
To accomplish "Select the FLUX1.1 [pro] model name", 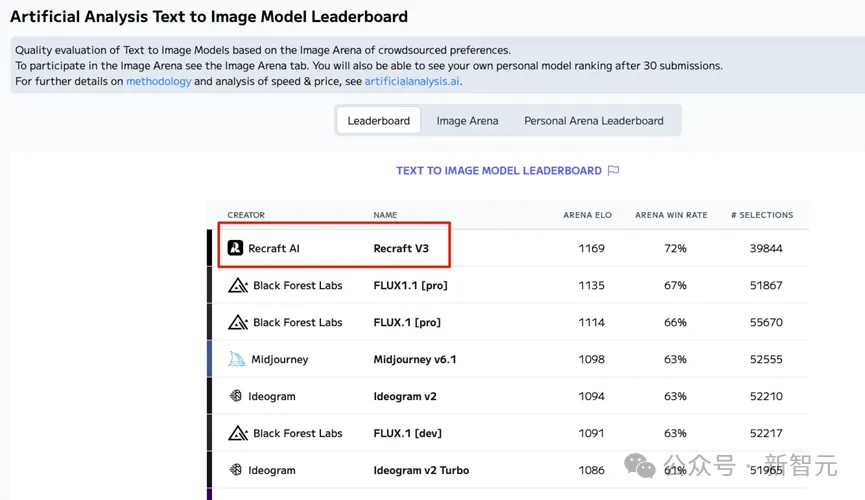I will pyautogui.click(x=410, y=285).
